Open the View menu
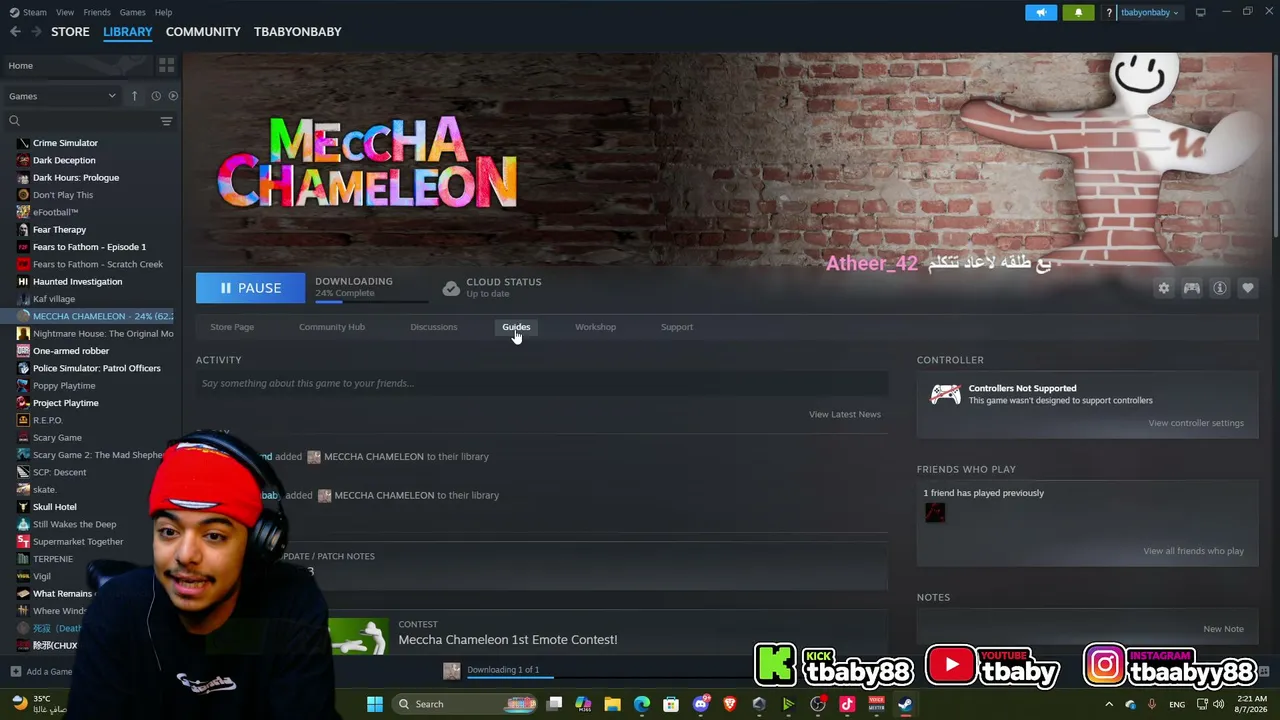The image size is (1280, 720). [65, 12]
